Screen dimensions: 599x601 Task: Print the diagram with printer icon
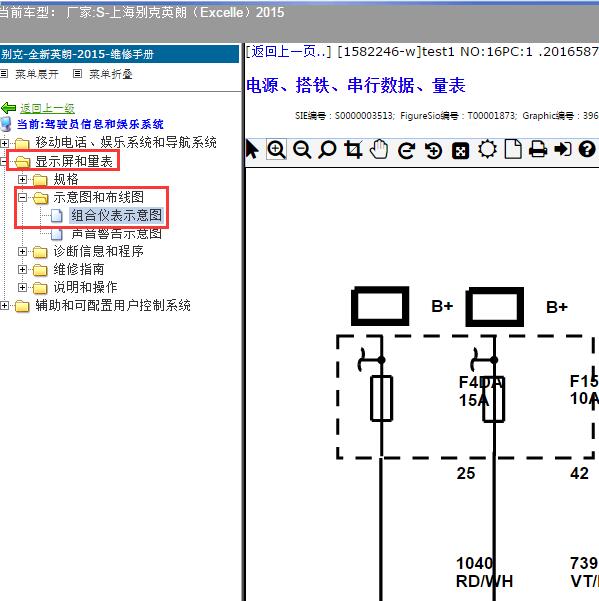click(538, 149)
